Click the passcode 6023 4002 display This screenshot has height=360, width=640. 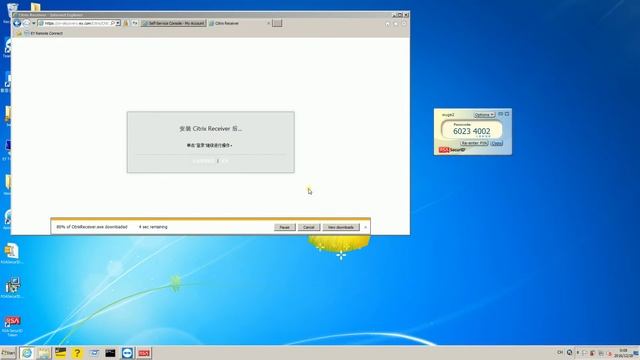pyautogui.click(x=471, y=131)
